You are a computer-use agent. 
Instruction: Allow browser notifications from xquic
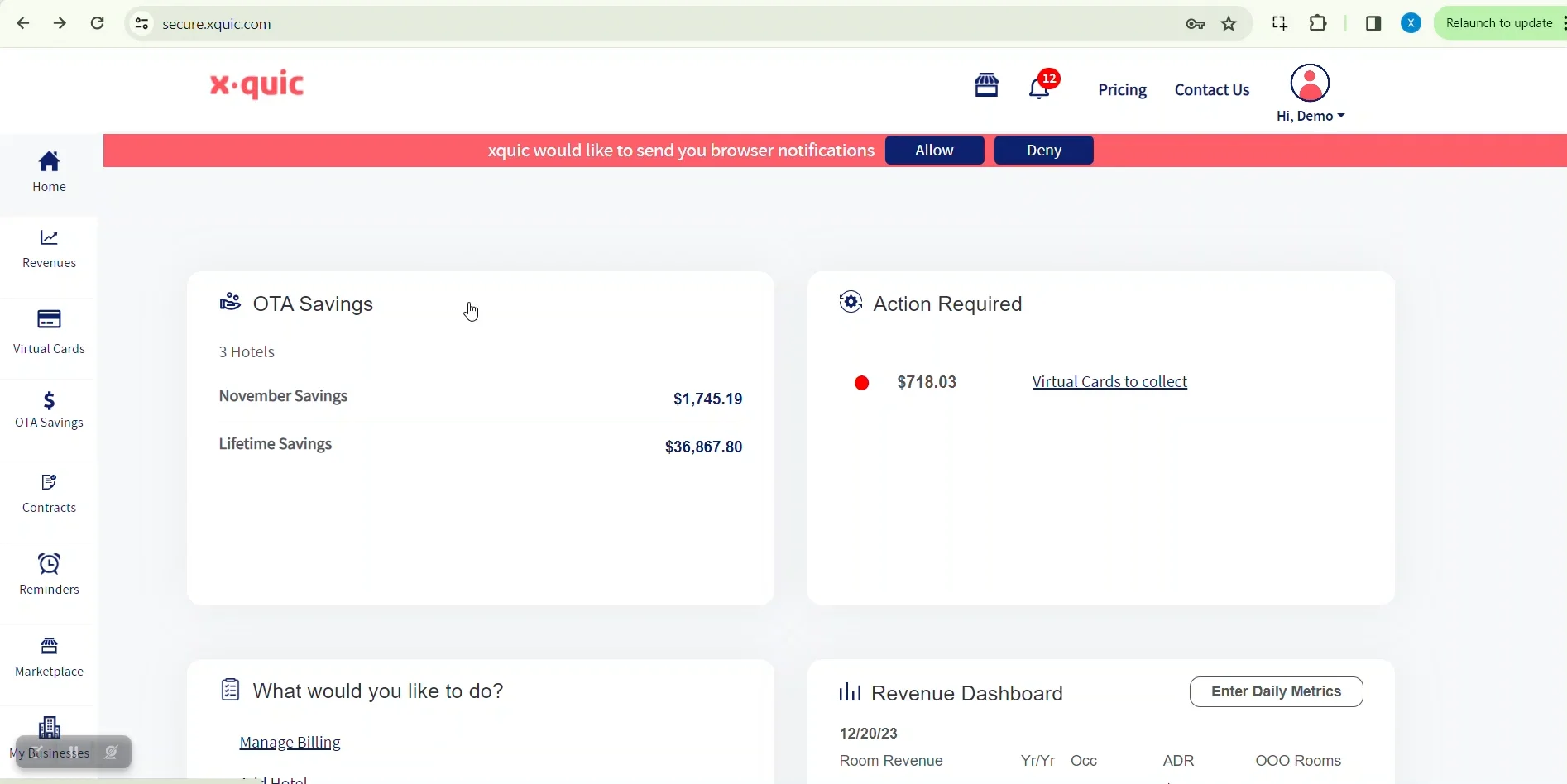[933, 151]
